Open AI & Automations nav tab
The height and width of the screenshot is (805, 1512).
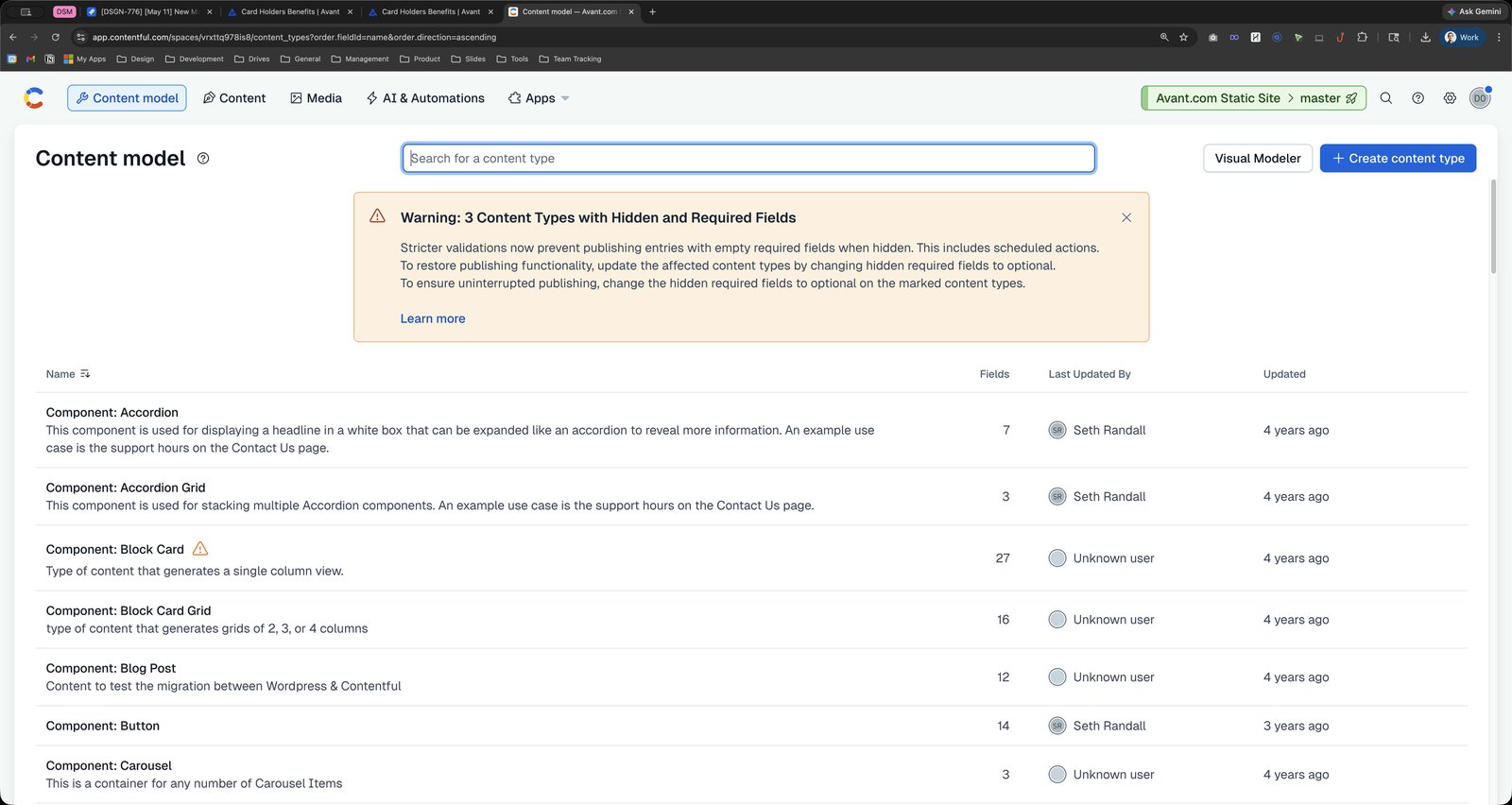click(x=425, y=98)
